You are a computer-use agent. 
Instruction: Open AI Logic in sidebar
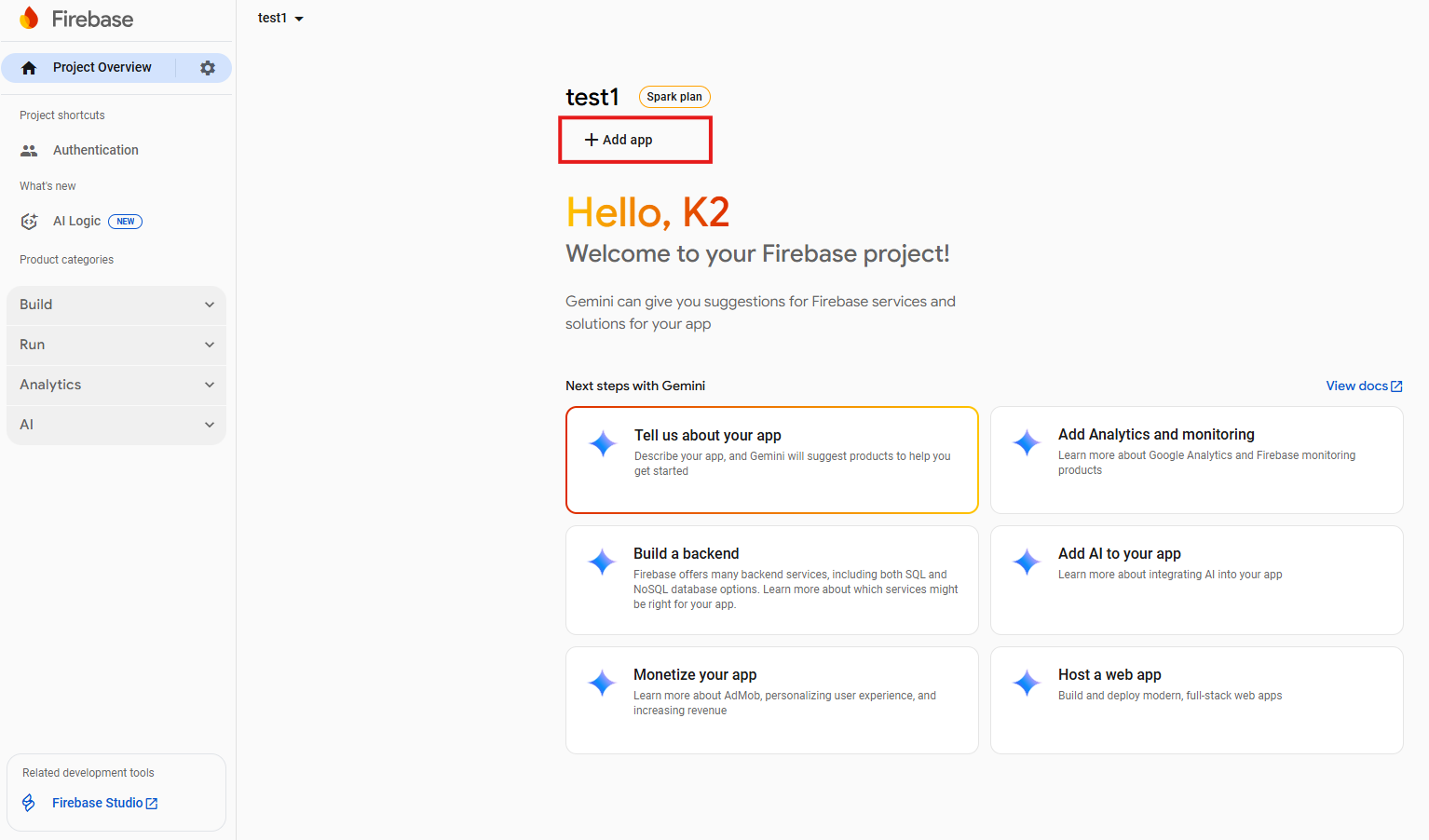coord(77,222)
